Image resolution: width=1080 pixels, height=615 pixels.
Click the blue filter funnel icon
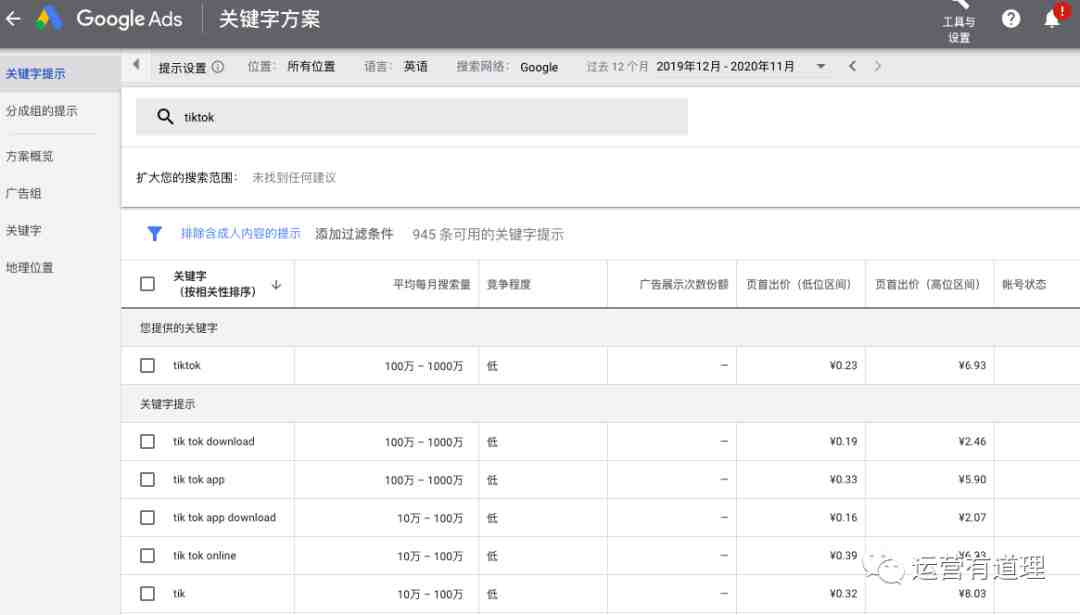coord(154,234)
